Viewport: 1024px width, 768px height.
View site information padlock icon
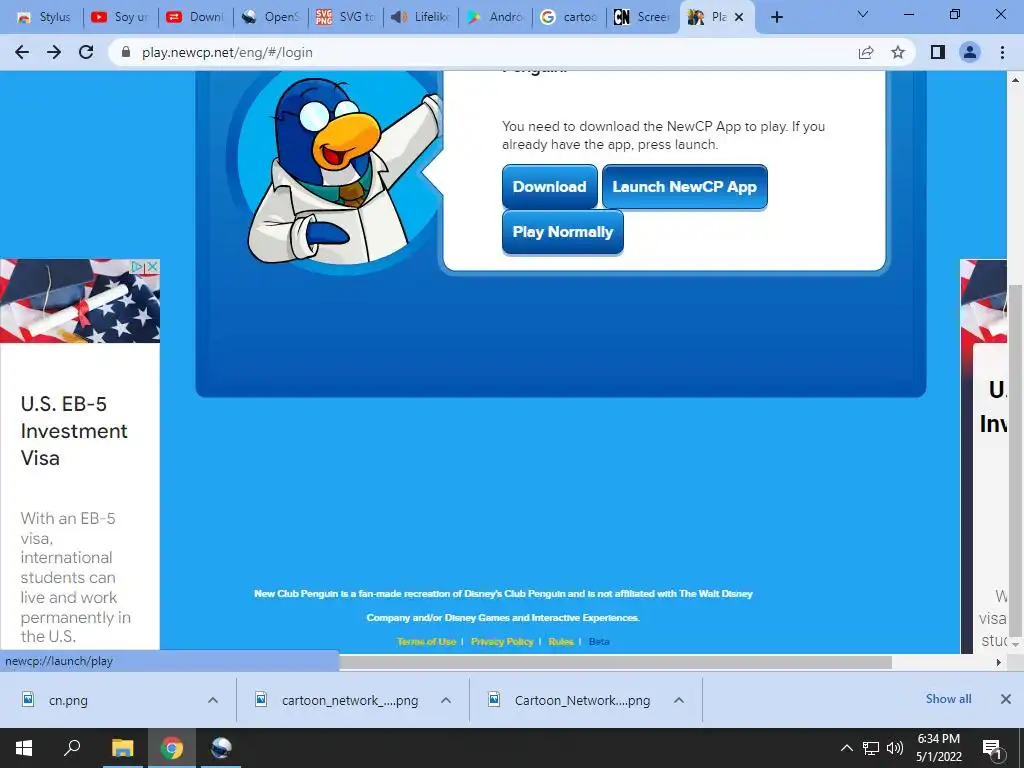[x=126, y=52]
